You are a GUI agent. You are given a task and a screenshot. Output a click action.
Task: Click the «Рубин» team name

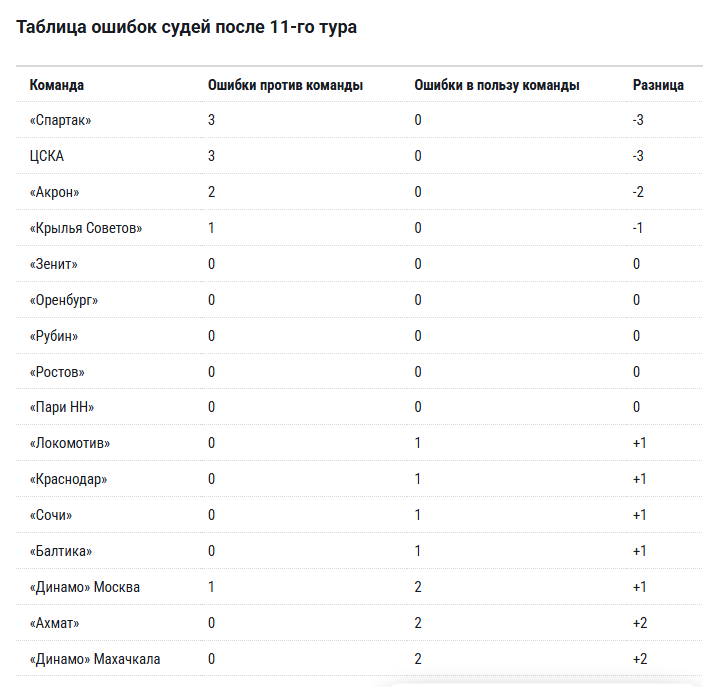[54, 336]
